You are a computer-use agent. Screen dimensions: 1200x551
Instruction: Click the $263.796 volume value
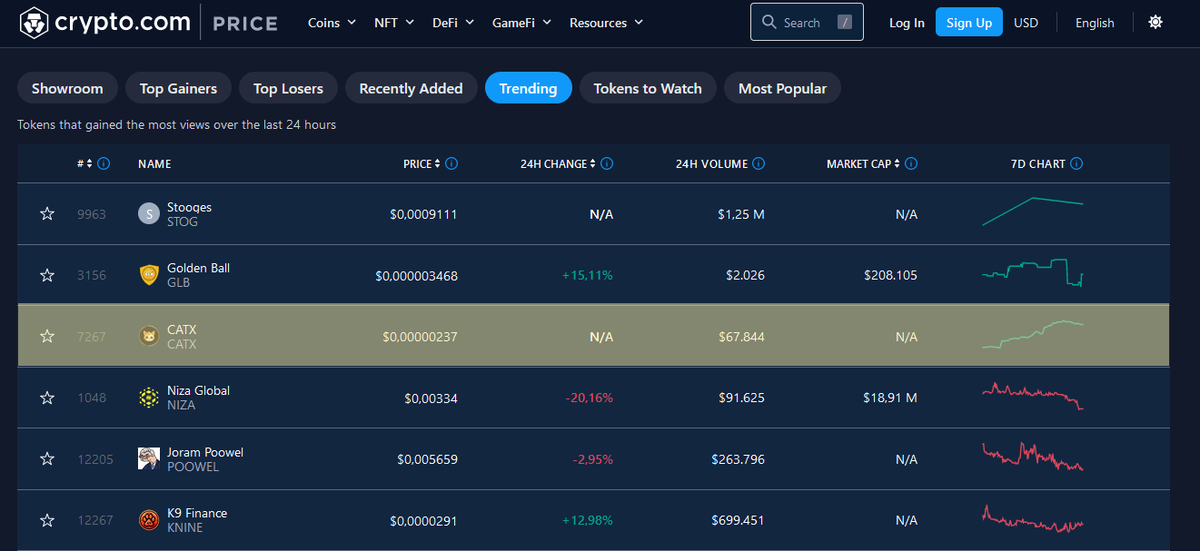pyautogui.click(x=738, y=459)
